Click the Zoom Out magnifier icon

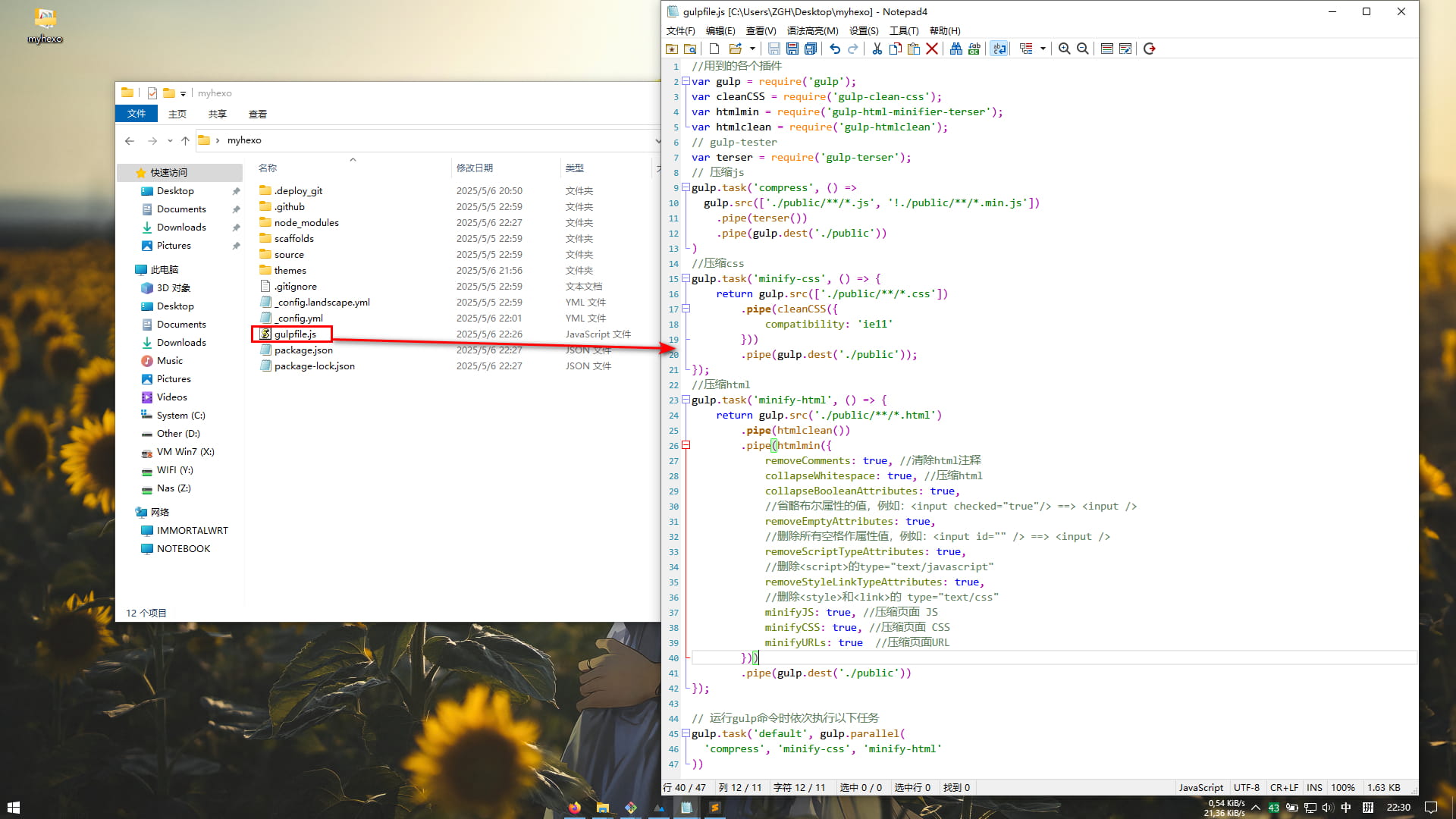coord(1083,49)
